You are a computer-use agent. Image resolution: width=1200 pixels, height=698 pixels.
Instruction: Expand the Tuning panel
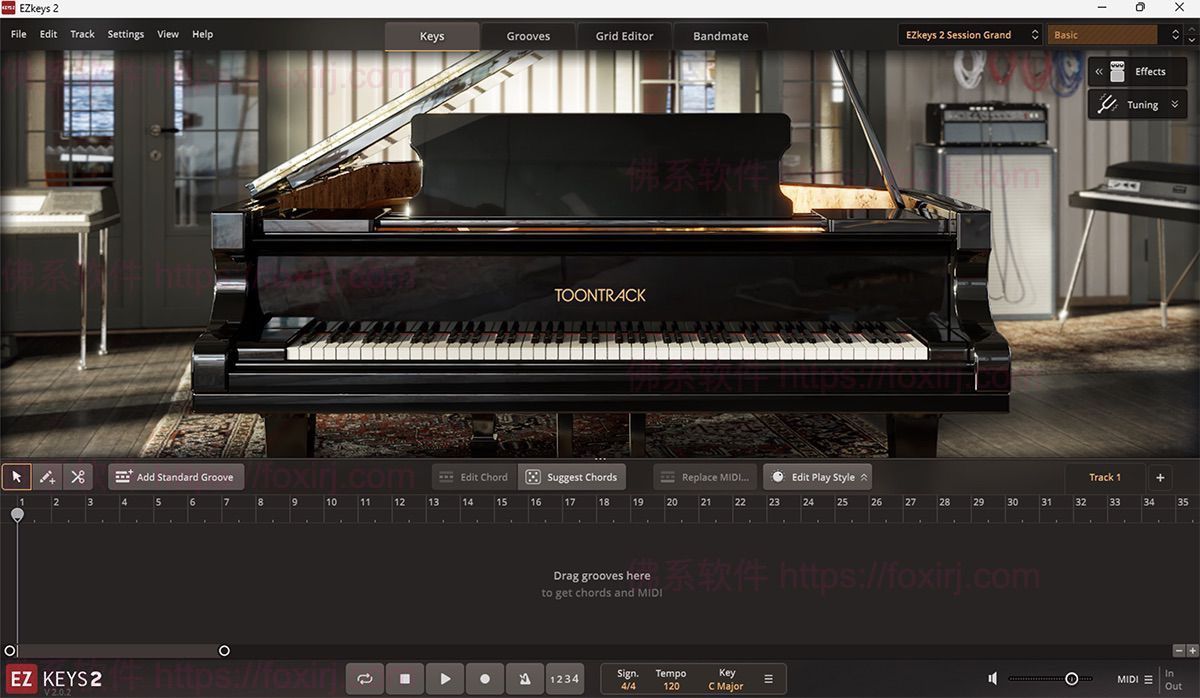(1138, 105)
